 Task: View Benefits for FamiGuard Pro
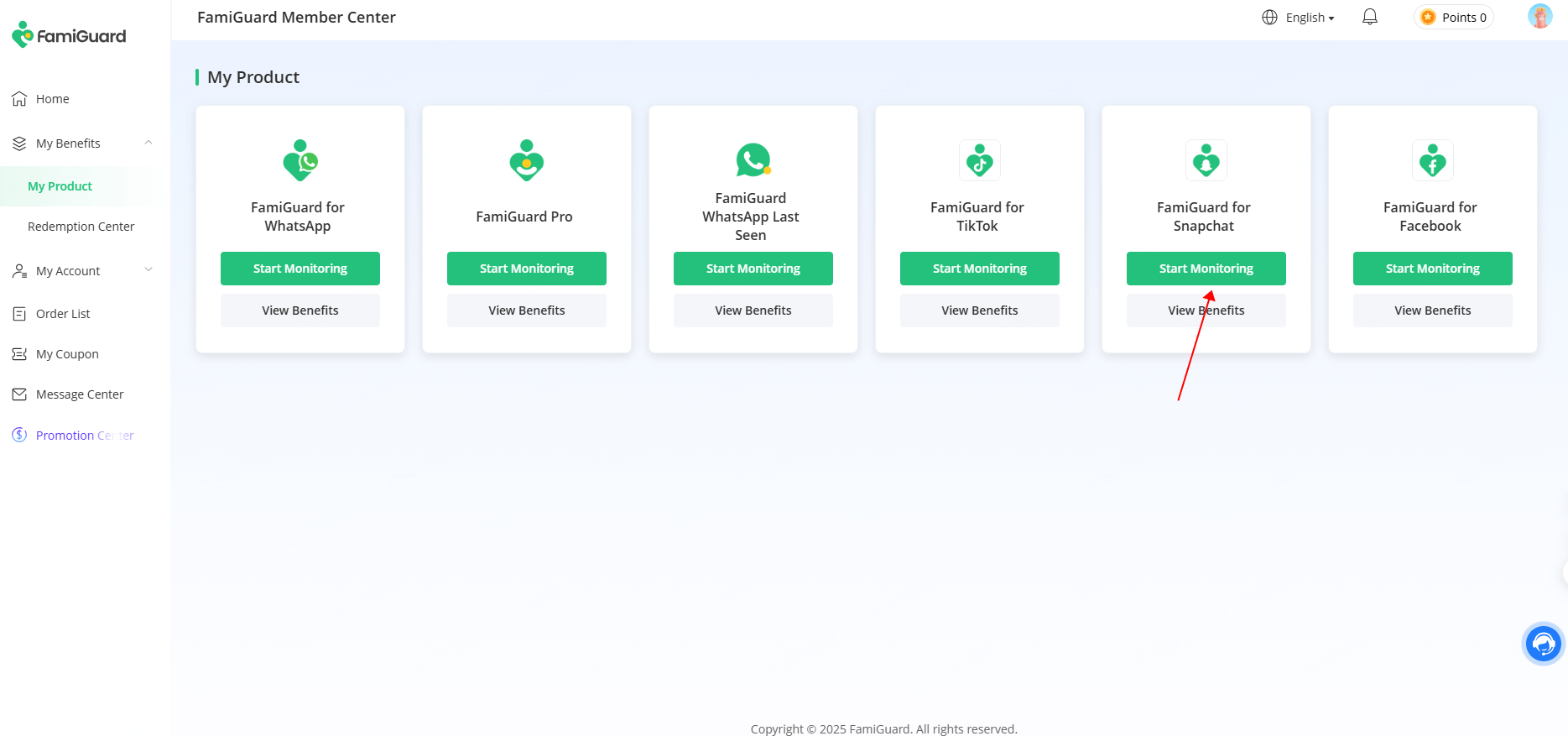tap(527, 311)
